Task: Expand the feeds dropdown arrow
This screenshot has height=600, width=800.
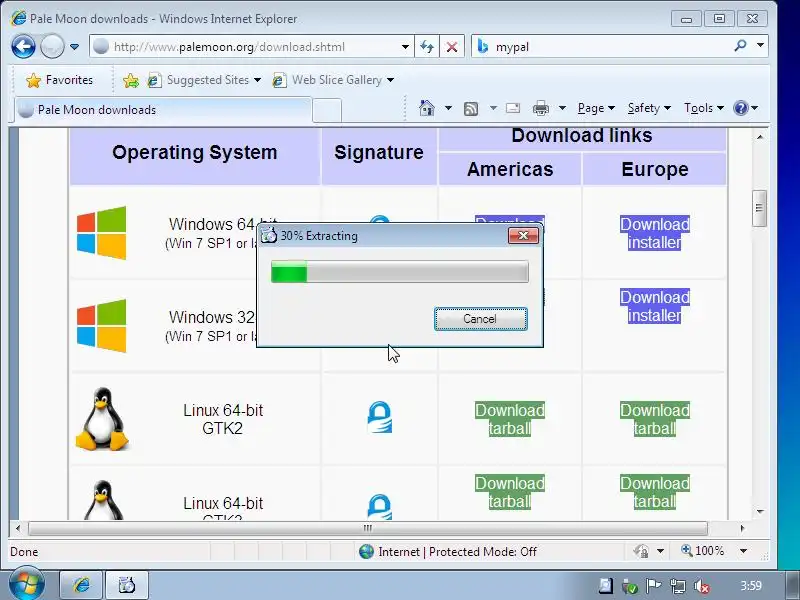Action: click(x=493, y=108)
